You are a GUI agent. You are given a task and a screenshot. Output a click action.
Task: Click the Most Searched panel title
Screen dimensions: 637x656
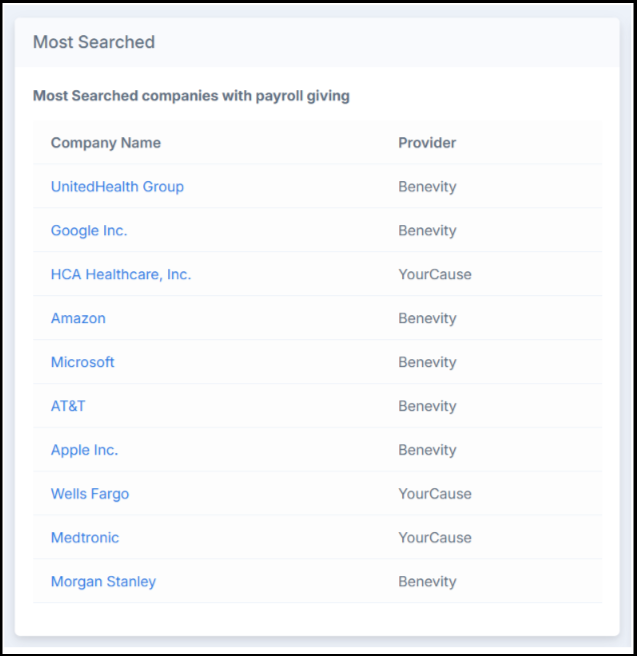point(94,42)
